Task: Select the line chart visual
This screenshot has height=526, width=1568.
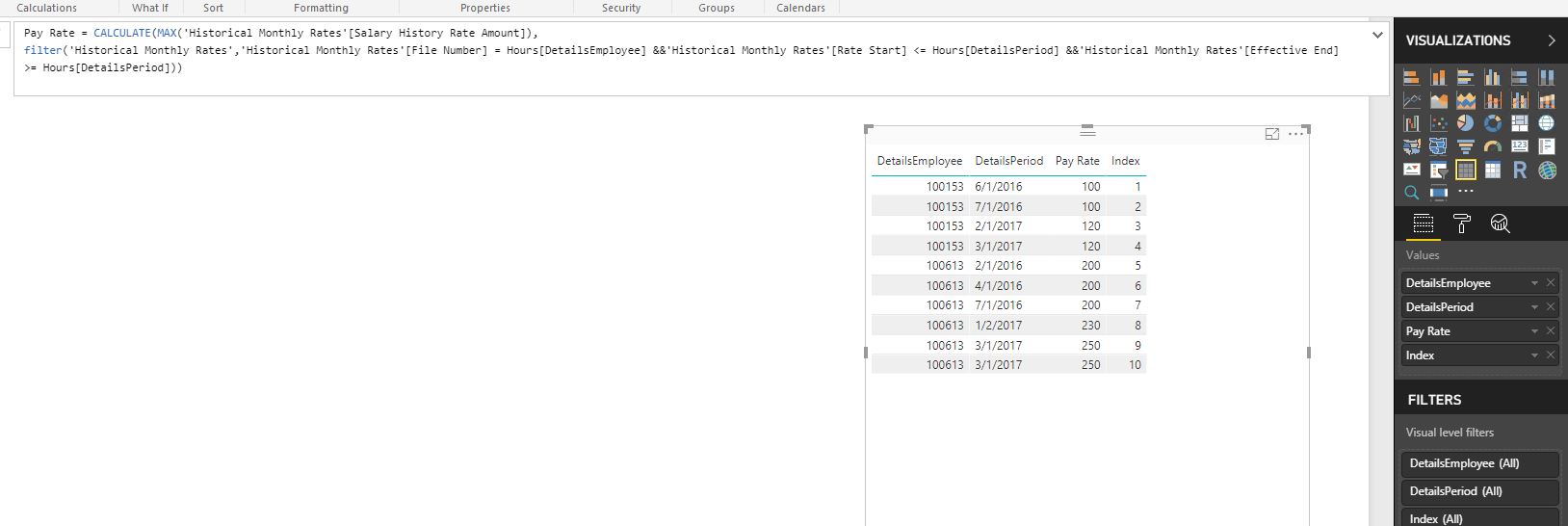Action: (1412, 100)
